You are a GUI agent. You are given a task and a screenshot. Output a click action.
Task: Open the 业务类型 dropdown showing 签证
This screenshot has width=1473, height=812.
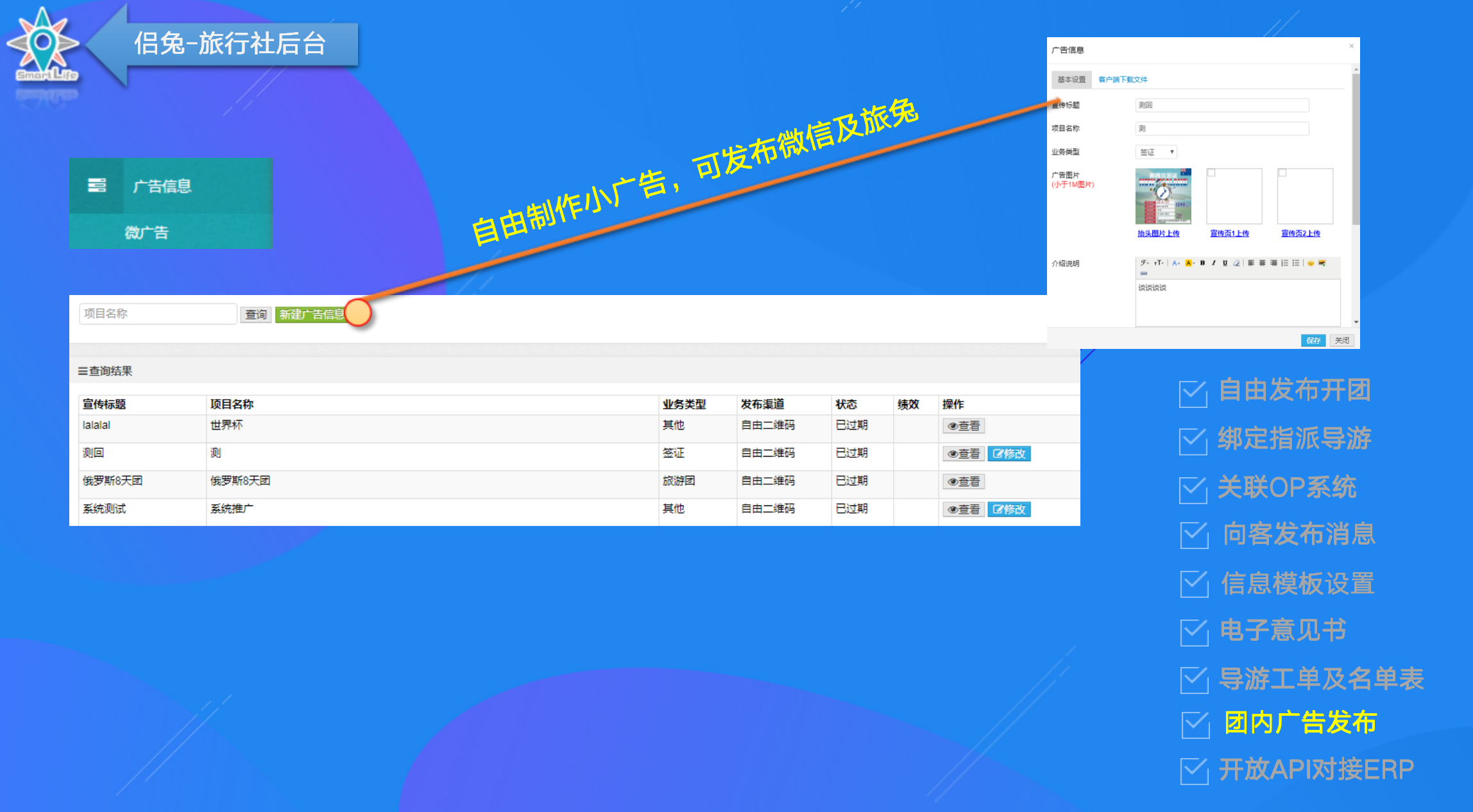pos(1156,152)
